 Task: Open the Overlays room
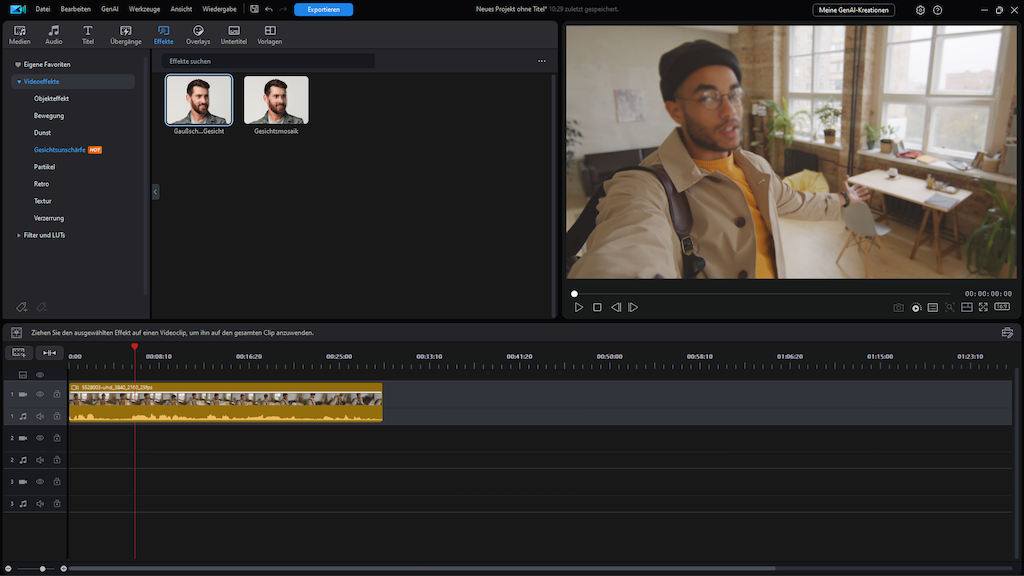point(198,35)
